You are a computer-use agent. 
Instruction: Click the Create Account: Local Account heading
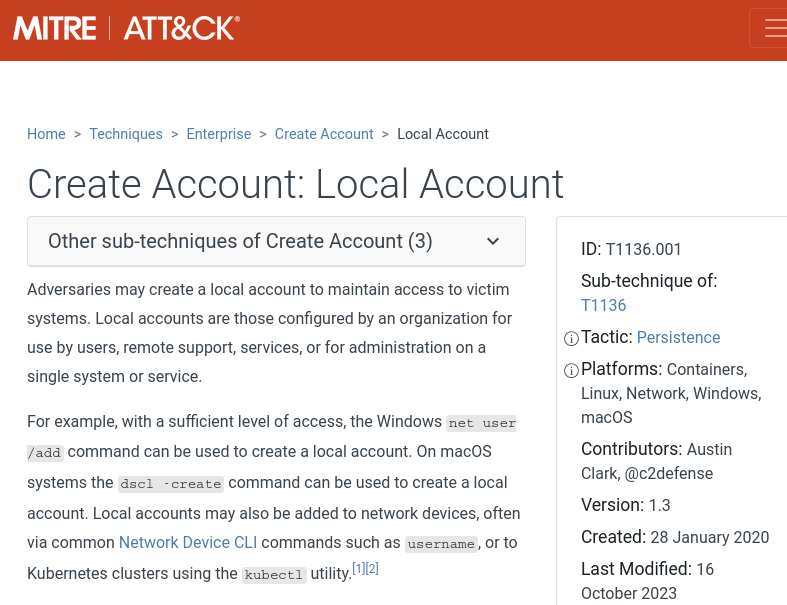click(x=296, y=184)
